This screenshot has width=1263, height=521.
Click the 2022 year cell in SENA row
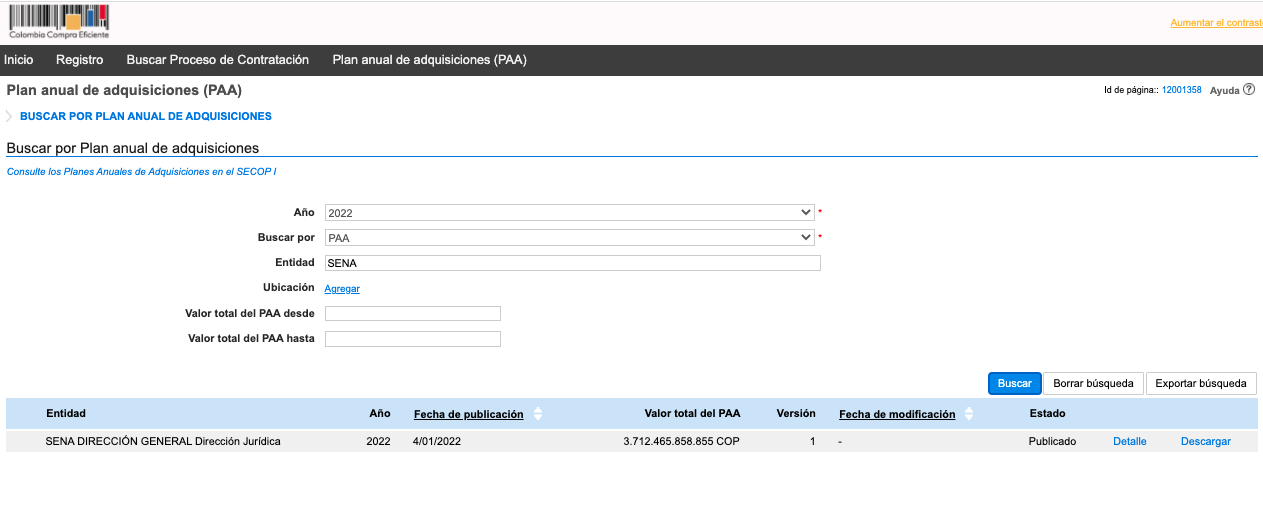[379, 441]
